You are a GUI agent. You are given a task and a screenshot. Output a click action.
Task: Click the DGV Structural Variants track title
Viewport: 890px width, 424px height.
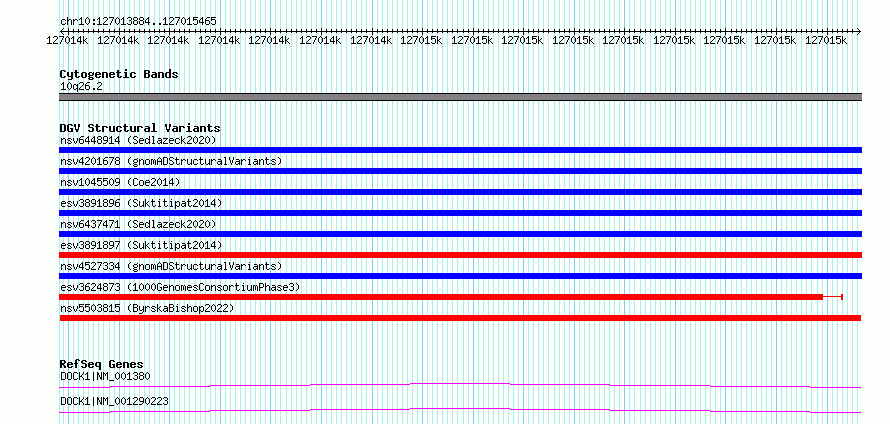(x=140, y=128)
